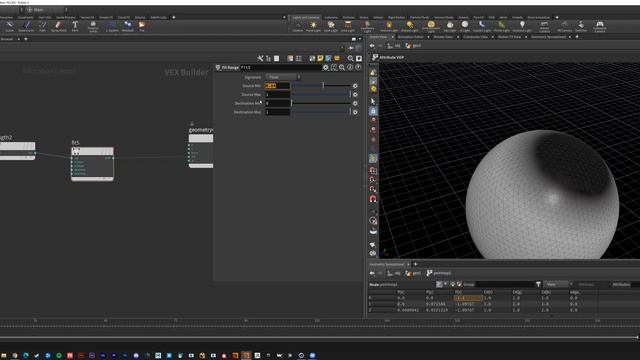Open the Destination Min parameter gear menu
The width and height of the screenshot is (640, 360).
[355, 103]
